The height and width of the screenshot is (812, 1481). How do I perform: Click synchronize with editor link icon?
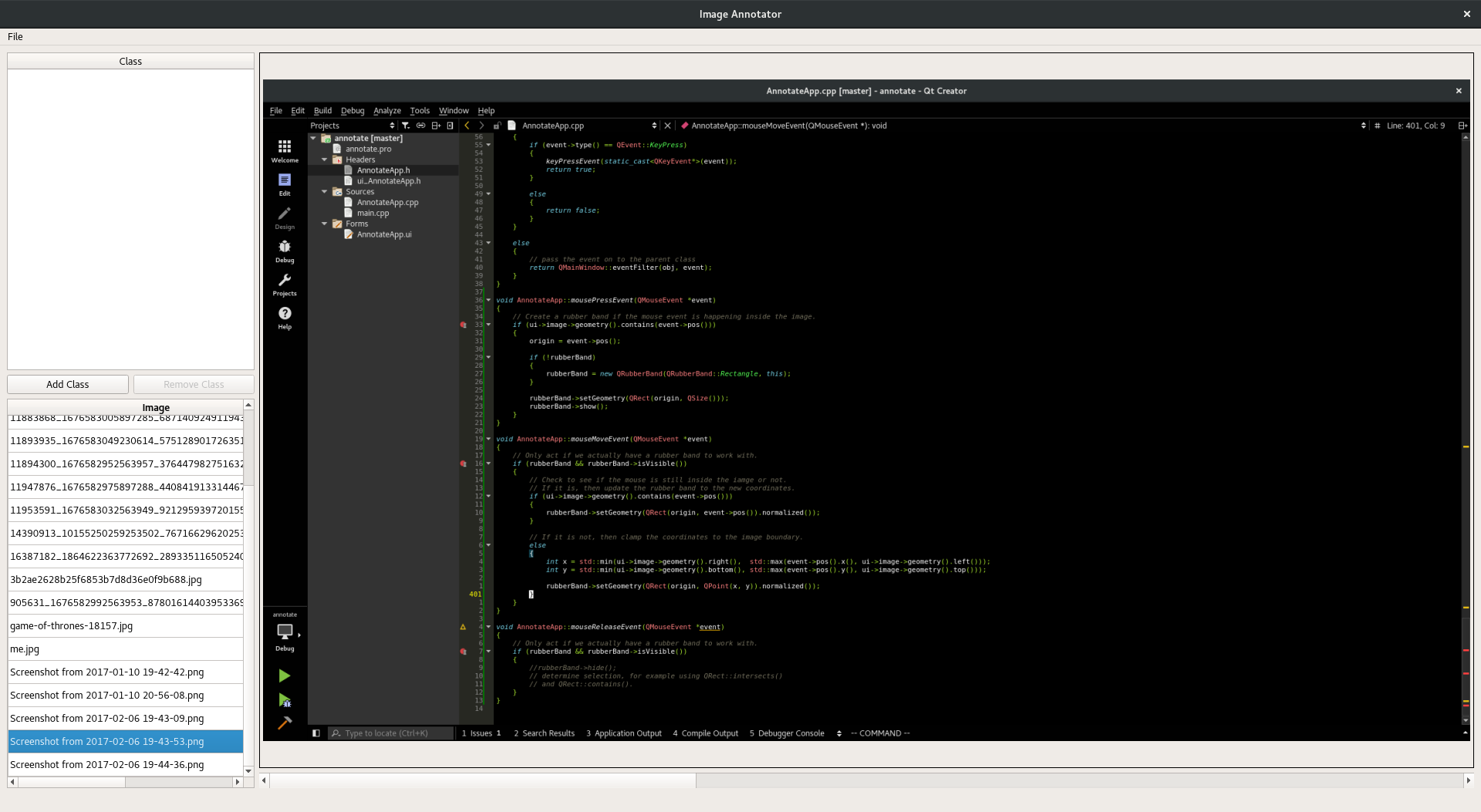(x=420, y=126)
